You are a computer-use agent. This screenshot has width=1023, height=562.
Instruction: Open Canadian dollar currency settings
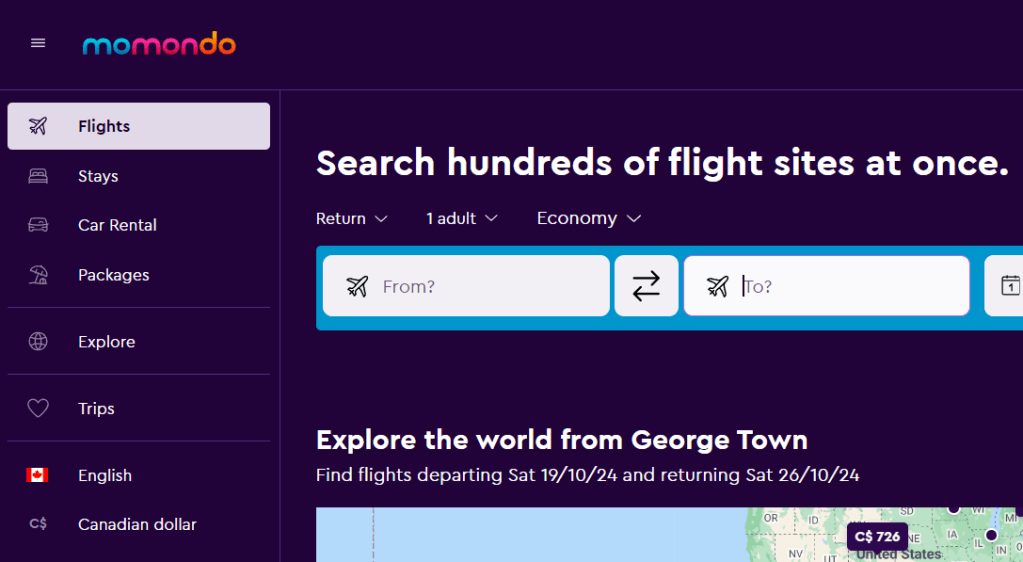[137, 524]
